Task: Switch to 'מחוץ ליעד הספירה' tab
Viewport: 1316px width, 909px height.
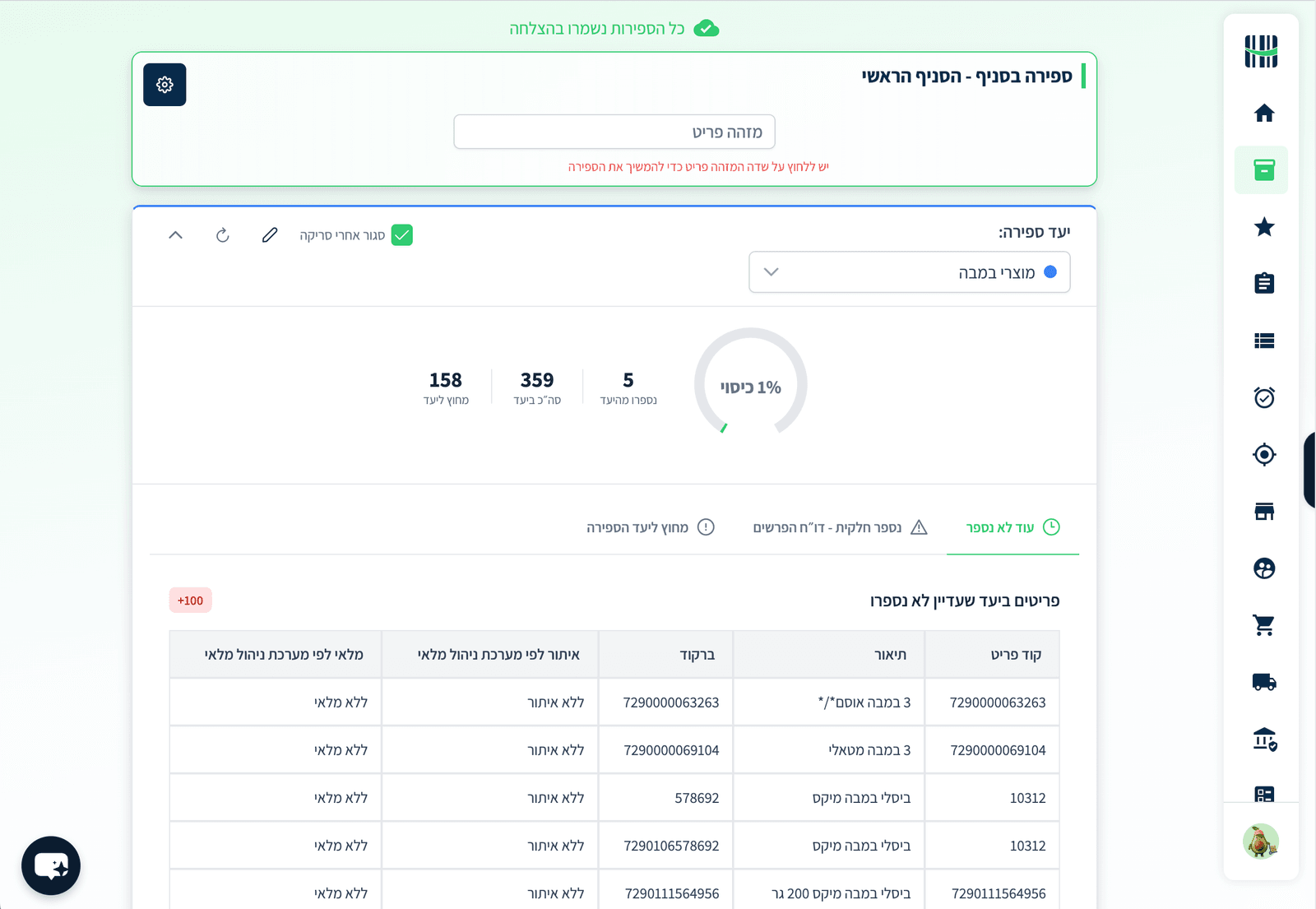Action: tap(650, 527)
